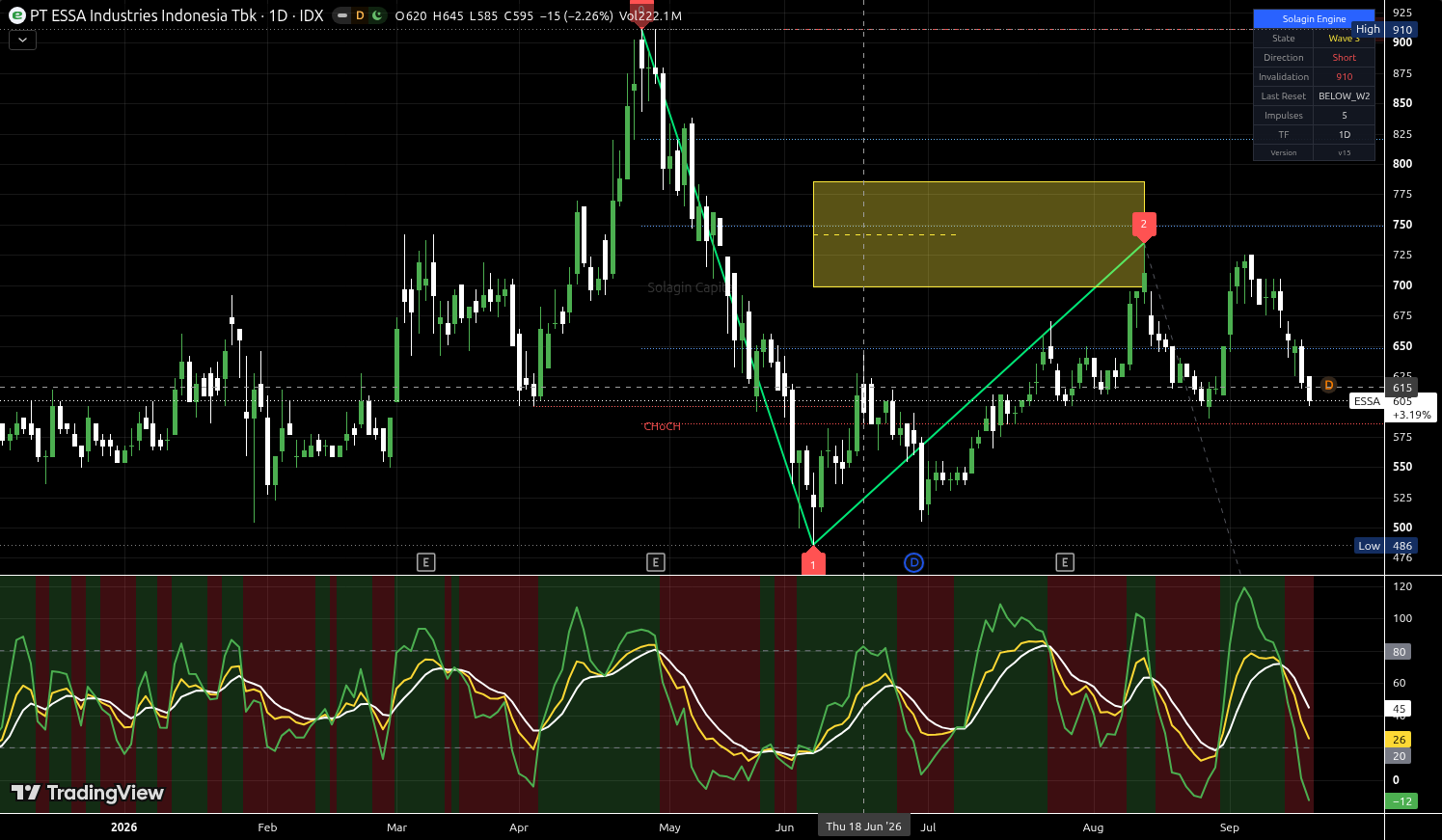Click the TradingView logo
This screenshot has width=1442, height=840.
(x=88, y=793)
